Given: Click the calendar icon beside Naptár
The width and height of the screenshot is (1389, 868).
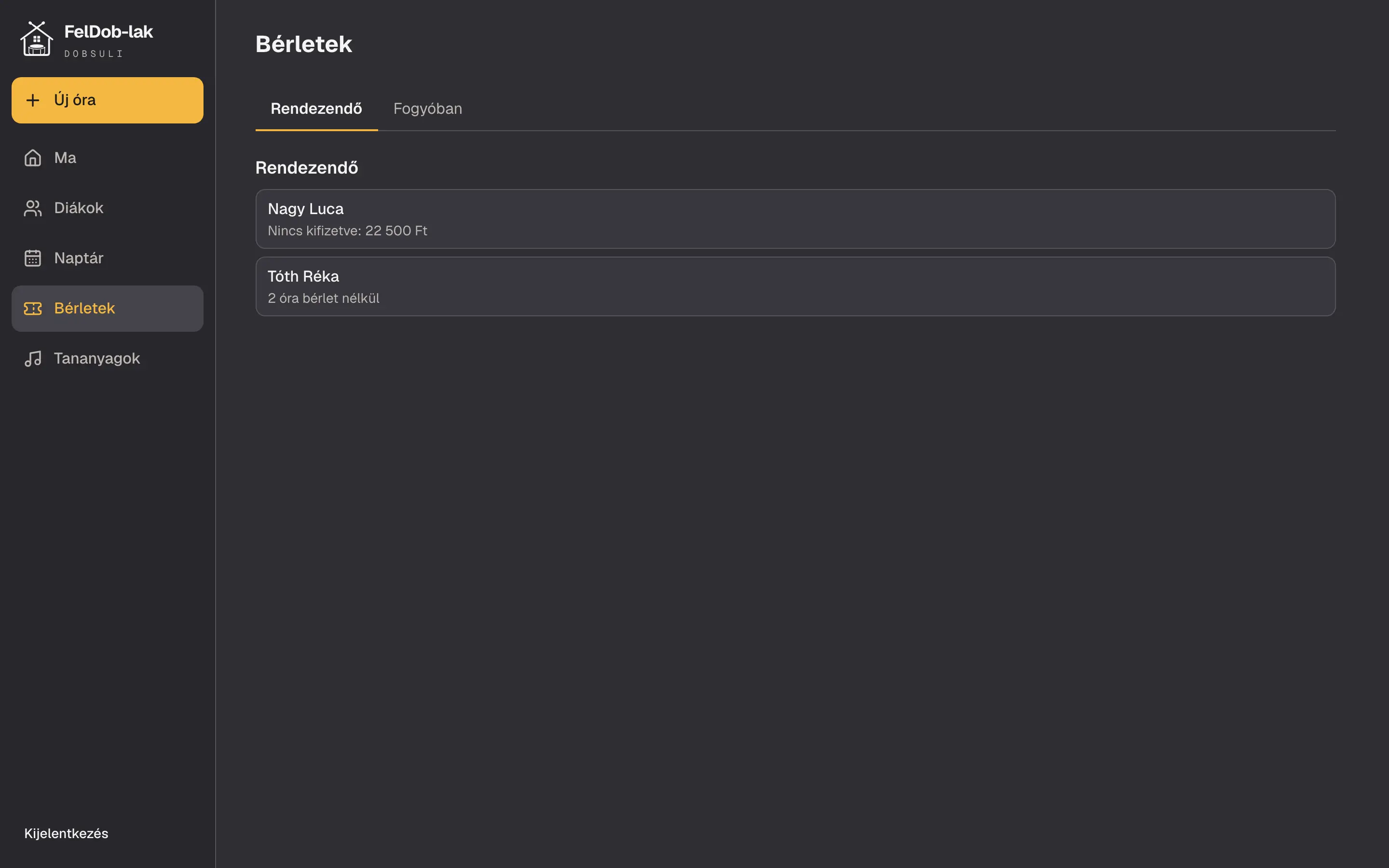Looking at the screenshot, I should click(33, 258).
